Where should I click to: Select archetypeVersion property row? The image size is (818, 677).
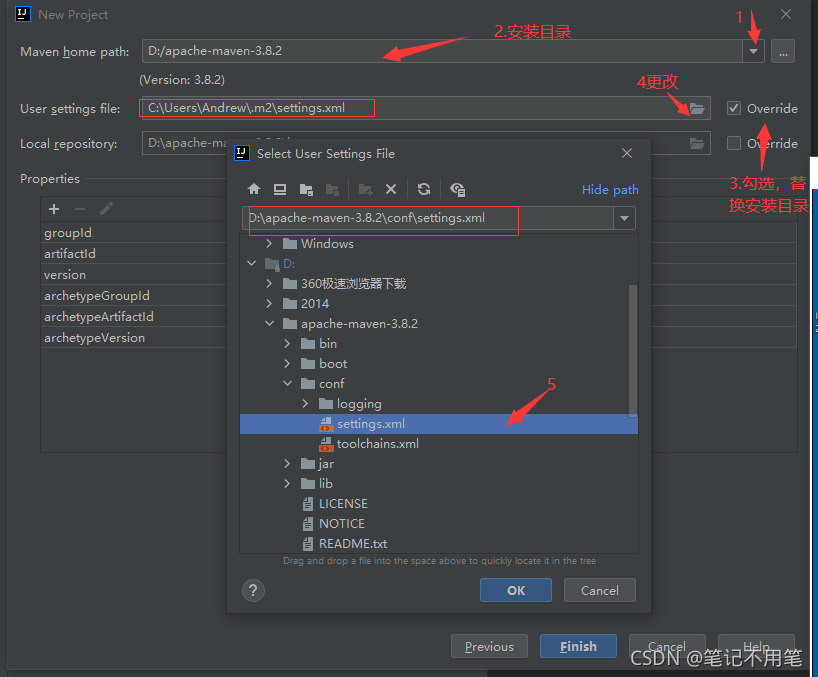coord(136,337)
